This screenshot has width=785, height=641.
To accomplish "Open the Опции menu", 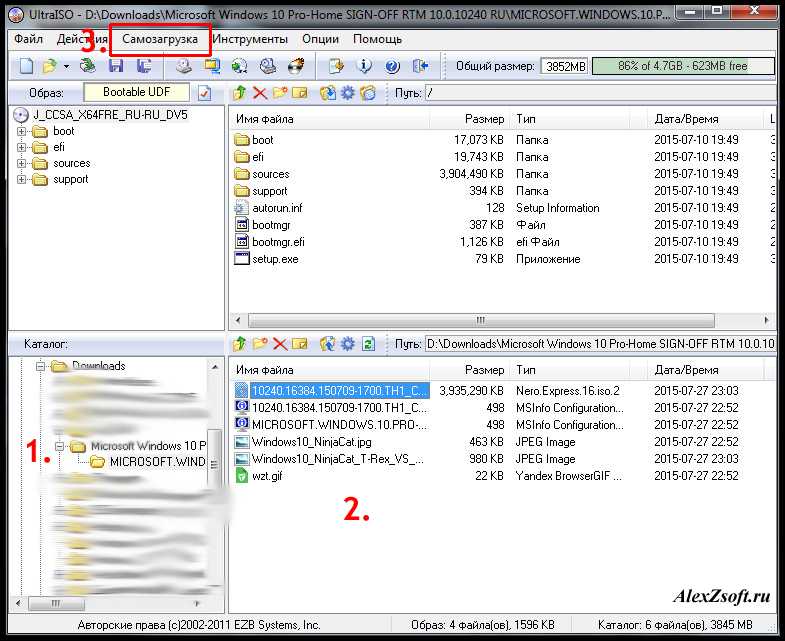I will click(320, 39).
